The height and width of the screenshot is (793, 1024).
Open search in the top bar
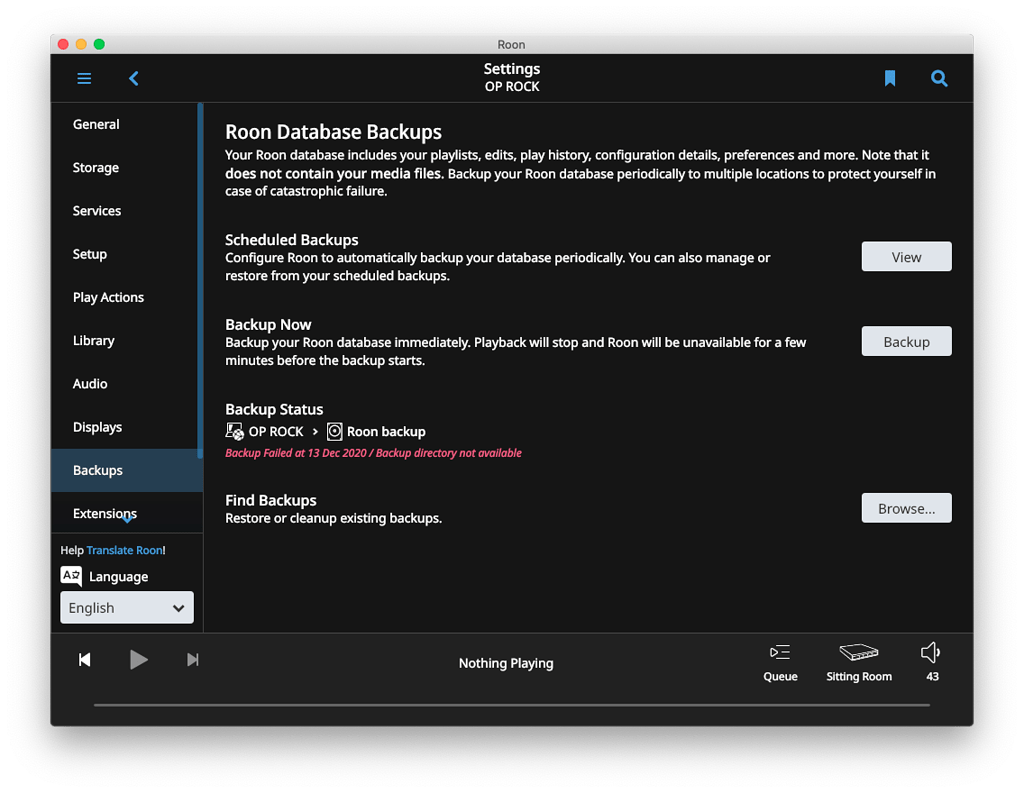pos(938,77)
